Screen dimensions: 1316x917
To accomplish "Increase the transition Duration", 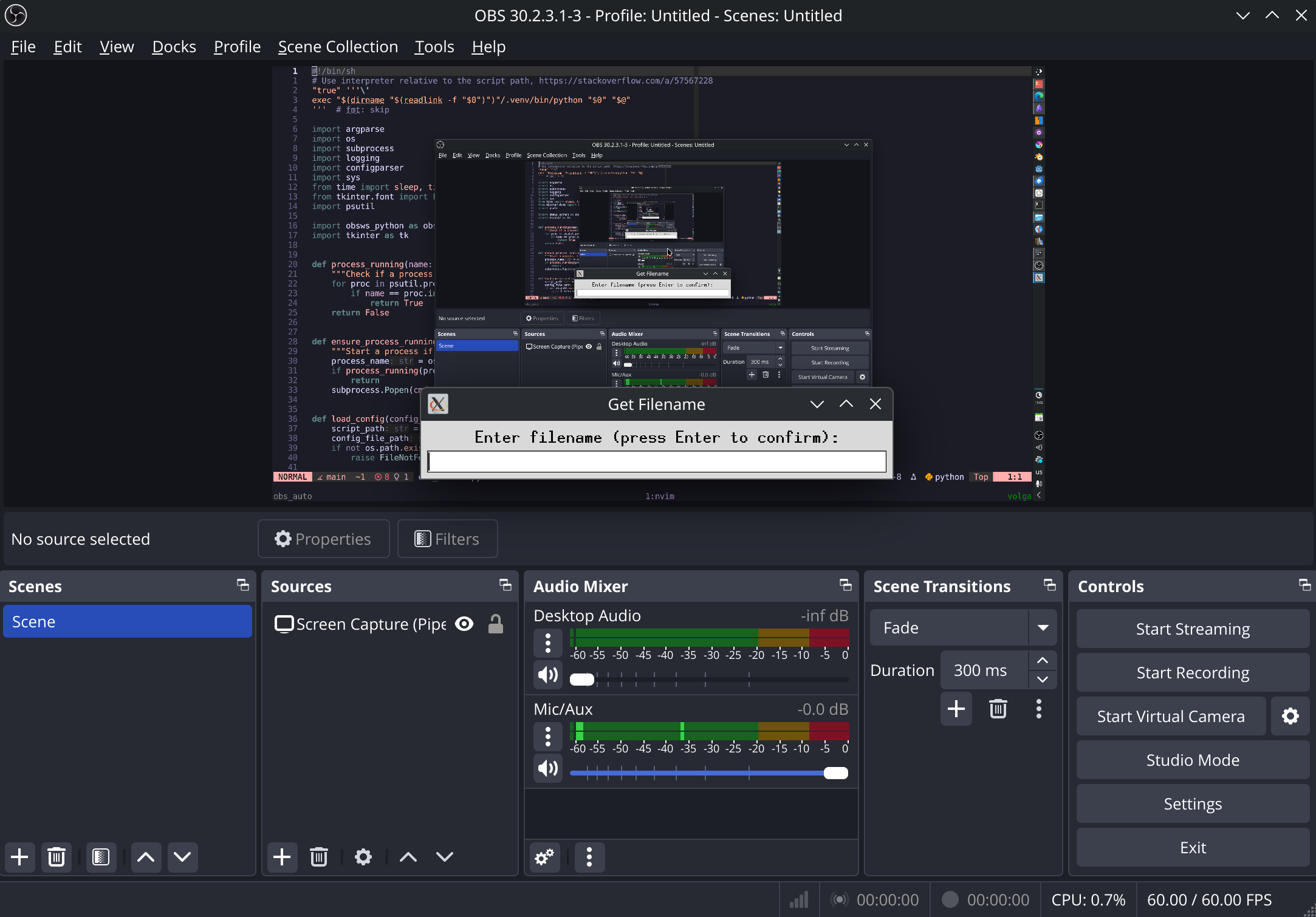I will coord(1043,661).
